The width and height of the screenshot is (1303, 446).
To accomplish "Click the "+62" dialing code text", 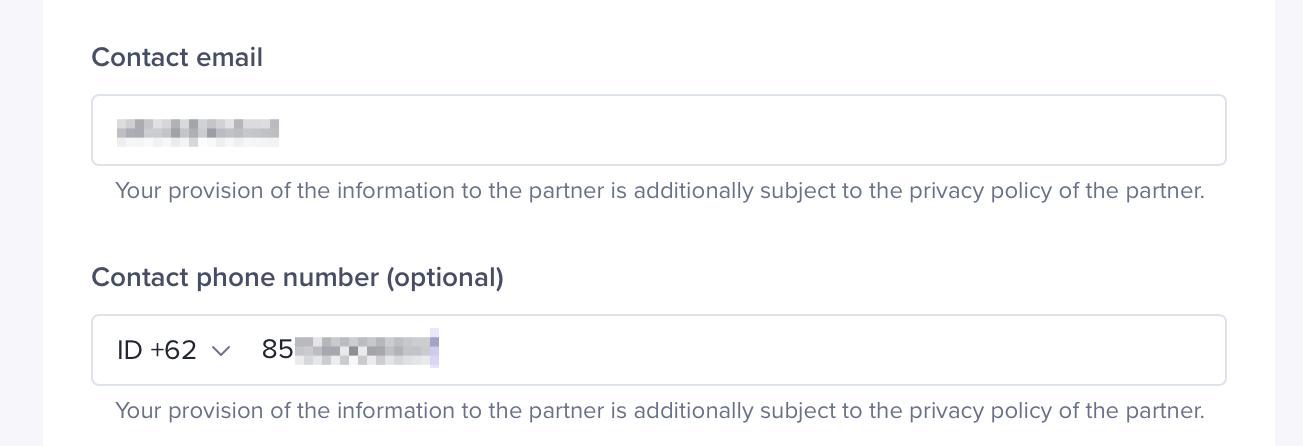I will point(173,350).
